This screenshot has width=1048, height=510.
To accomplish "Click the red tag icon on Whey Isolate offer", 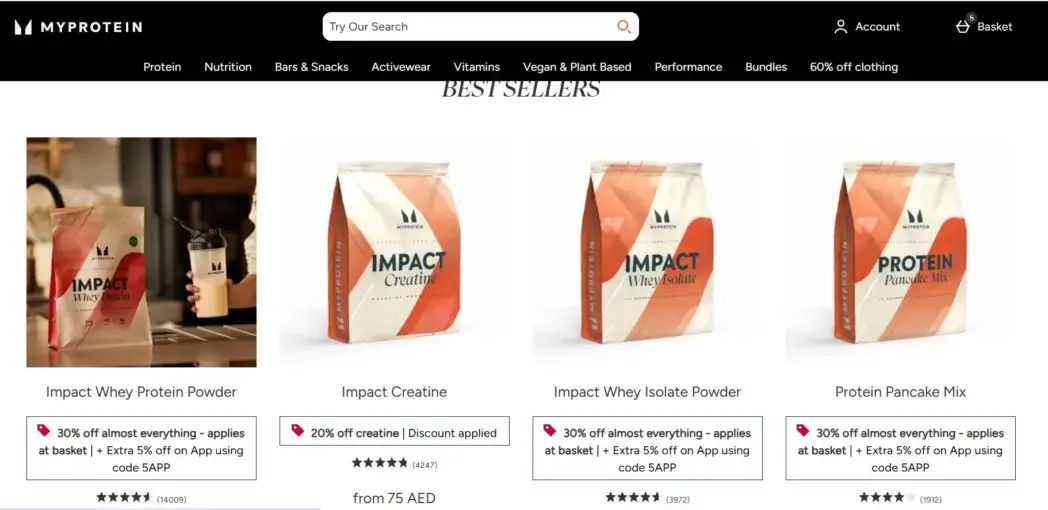I will [x=550, y=430].
